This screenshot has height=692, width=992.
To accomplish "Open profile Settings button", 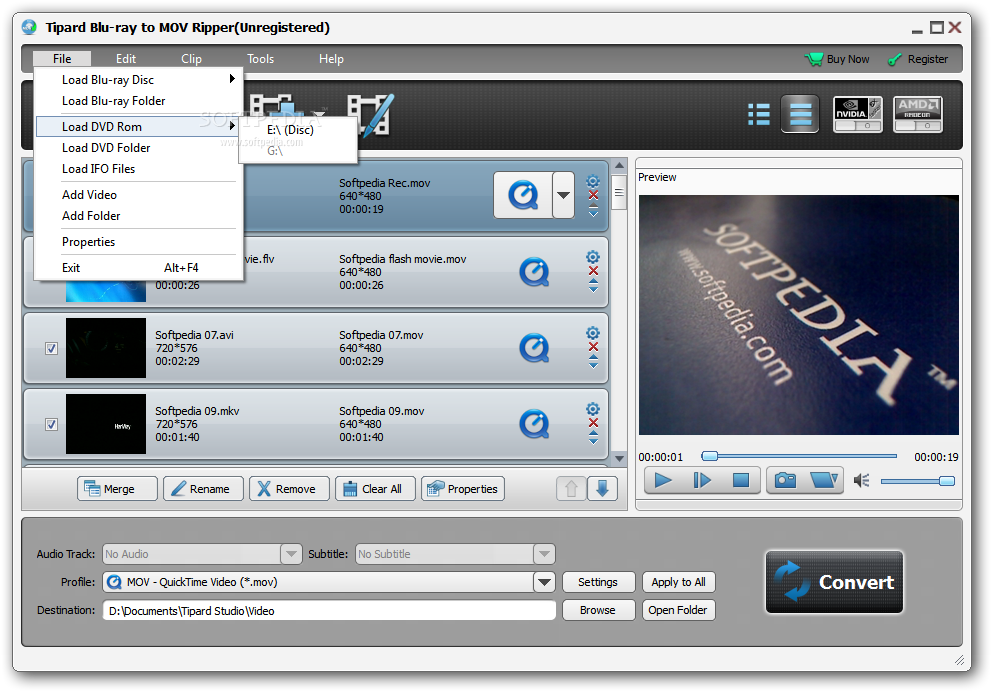I will [598, 582].
